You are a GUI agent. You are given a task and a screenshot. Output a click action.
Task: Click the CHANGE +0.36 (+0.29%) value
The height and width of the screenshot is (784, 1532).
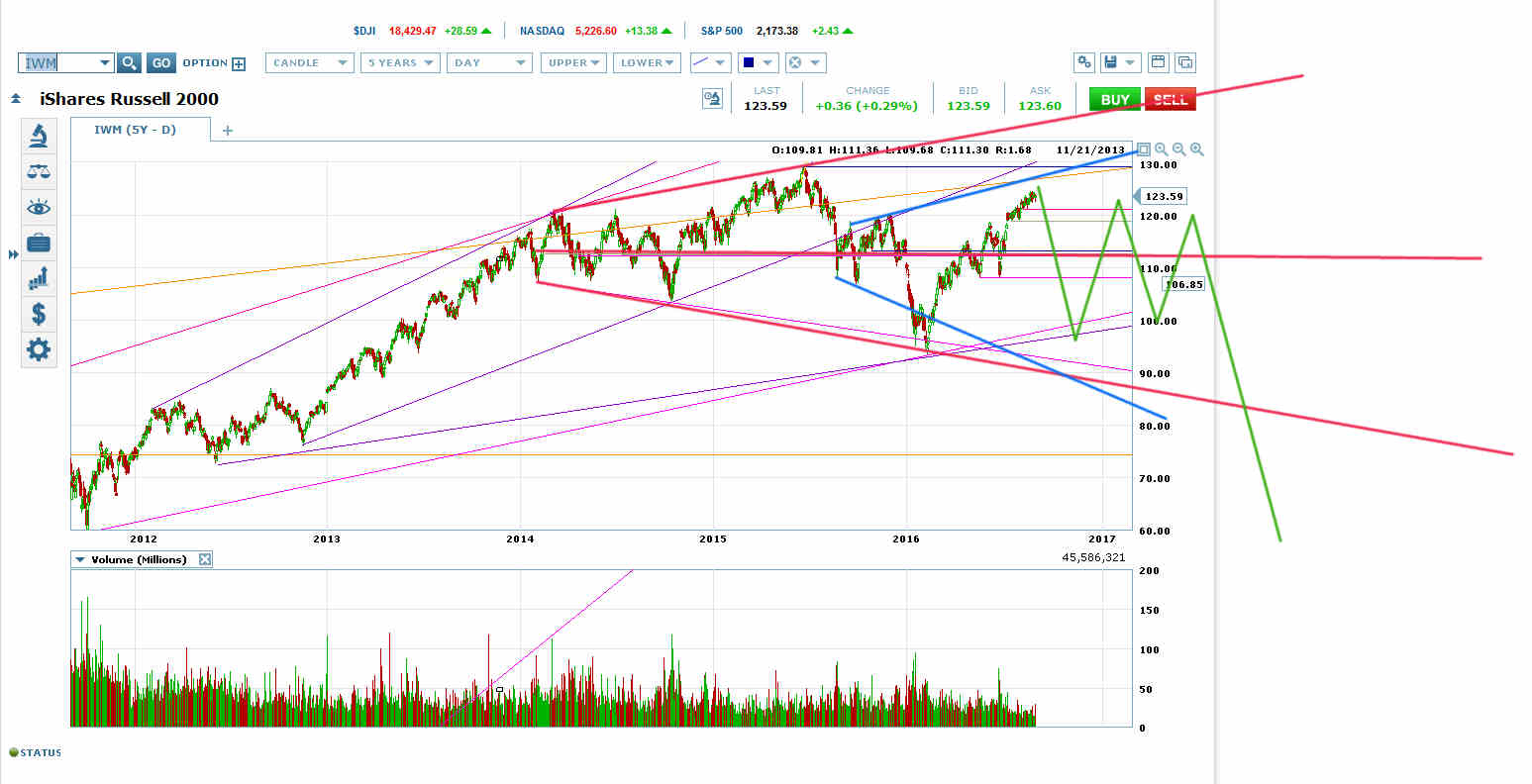pos(867,106)
